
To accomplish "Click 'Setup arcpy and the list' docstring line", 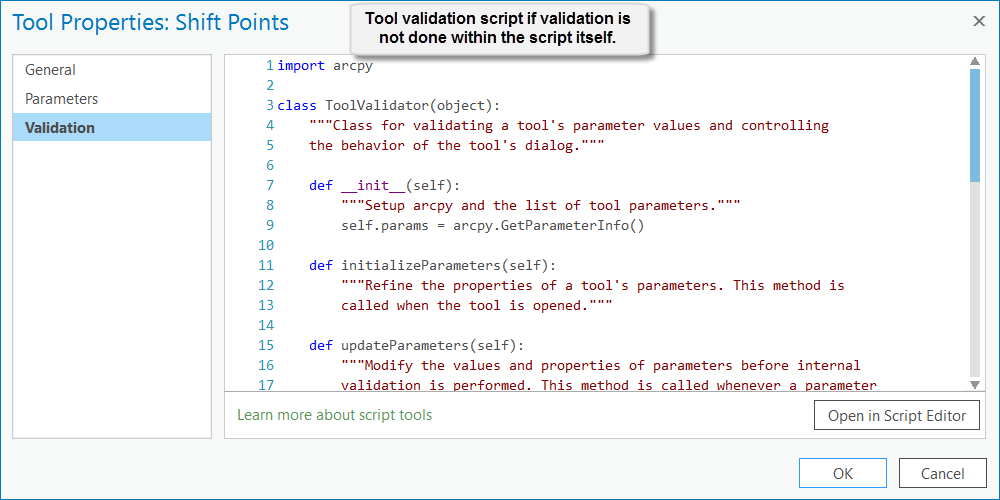I will (x=540, y=205).
